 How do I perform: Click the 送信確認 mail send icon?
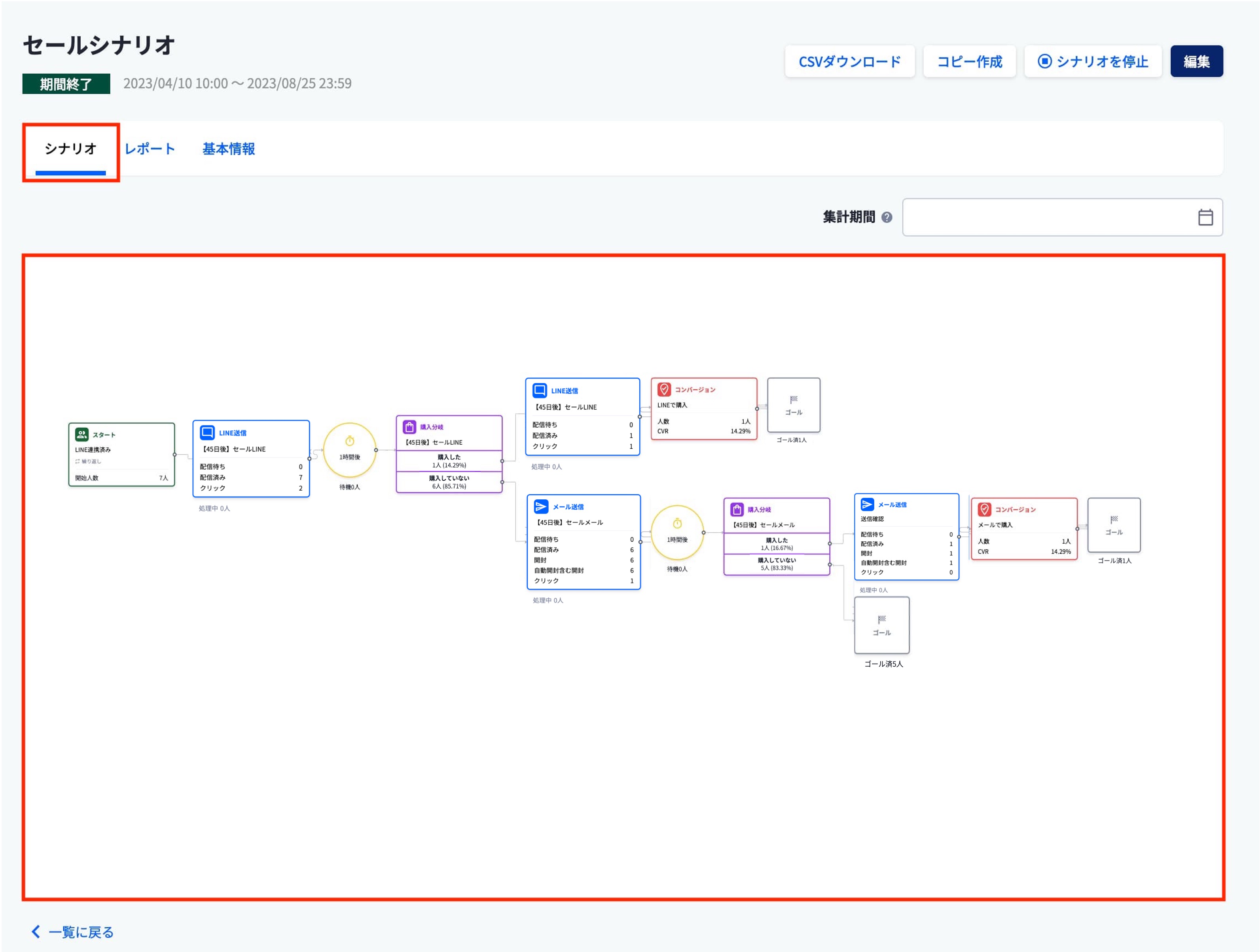(x=867, y=504)
